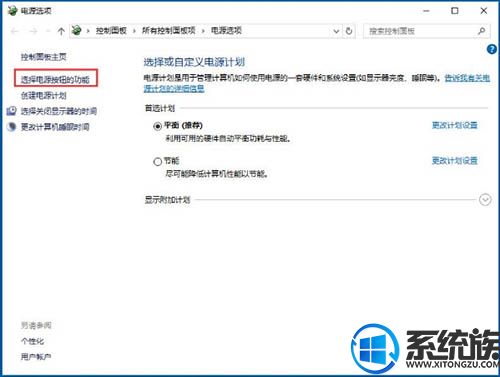The height and width of the screenshot is (377, 500).
Task: Open 选择电源按钮的功能
Action: pyautogui.click(x=55, y=79)
